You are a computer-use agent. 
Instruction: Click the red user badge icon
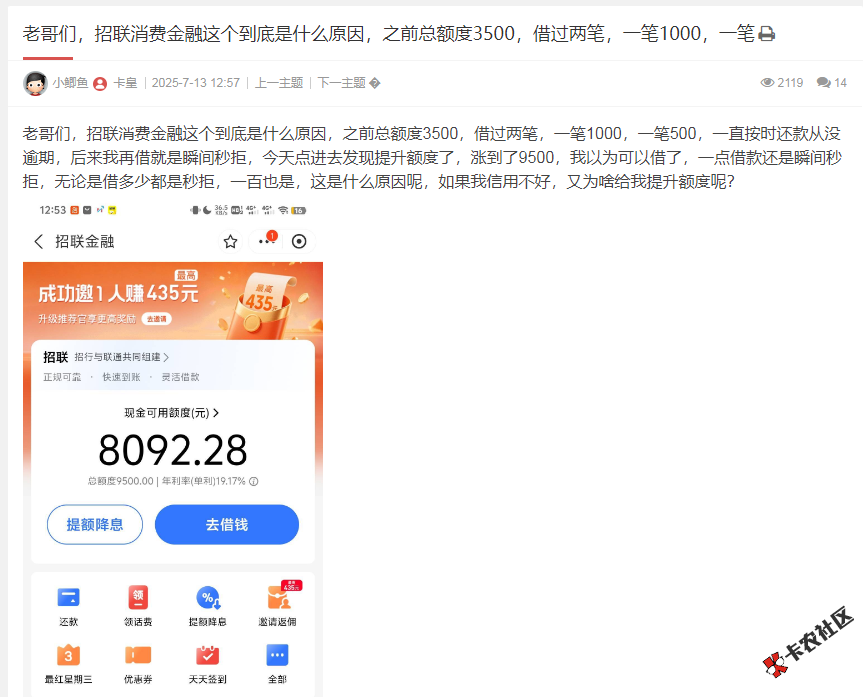pos(100,84)
